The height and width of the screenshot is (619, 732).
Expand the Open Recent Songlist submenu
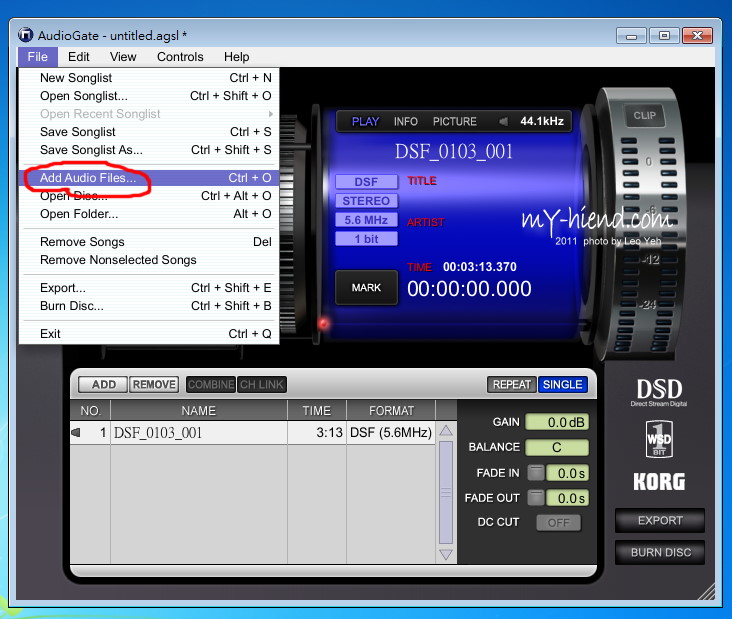[x=149, y=114]
